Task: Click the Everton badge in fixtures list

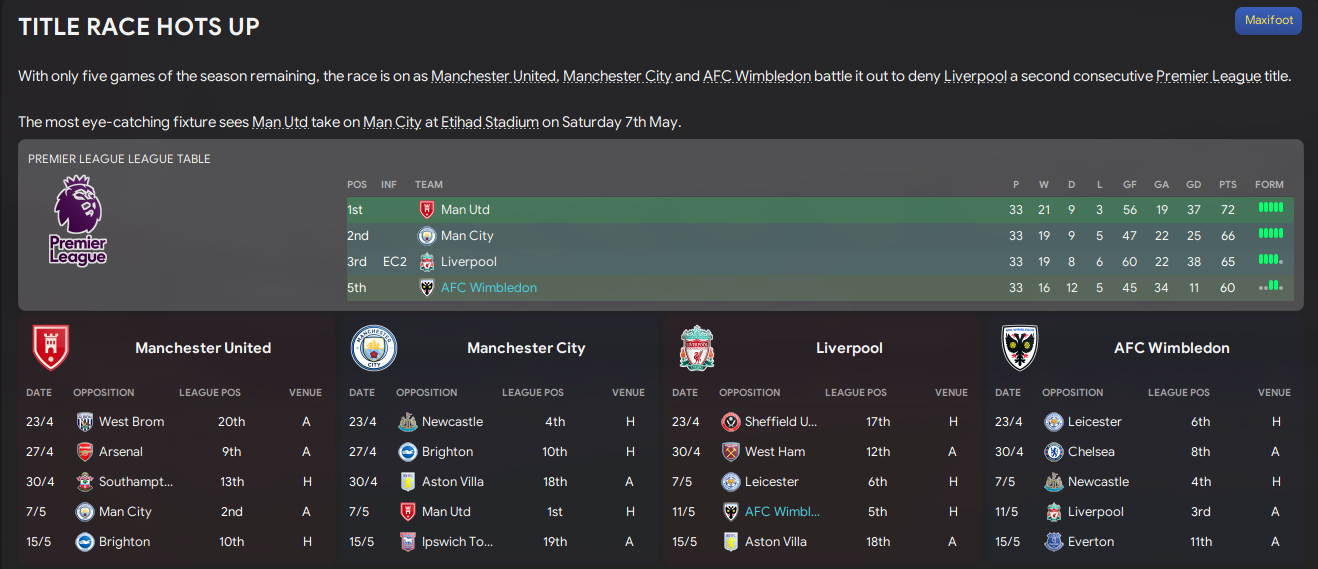Action: tap(1053, 542)
